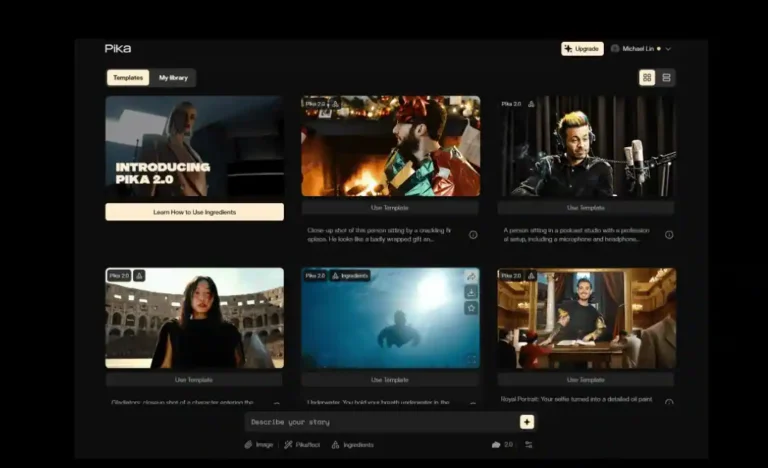Click the ingredients icon on Gladiators thumbnail
768x468 pixels.
click(x=139, y=275)
